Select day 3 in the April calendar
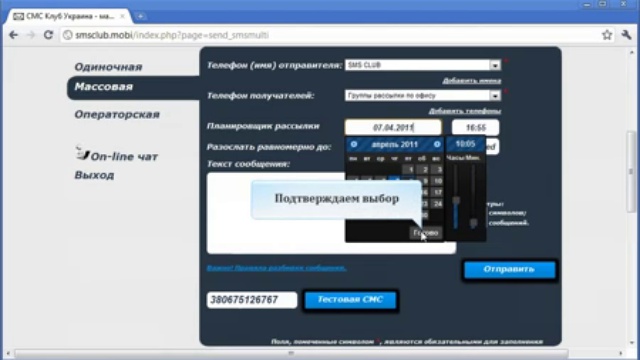This screenshot has height=360, width=640. point(438,169)
